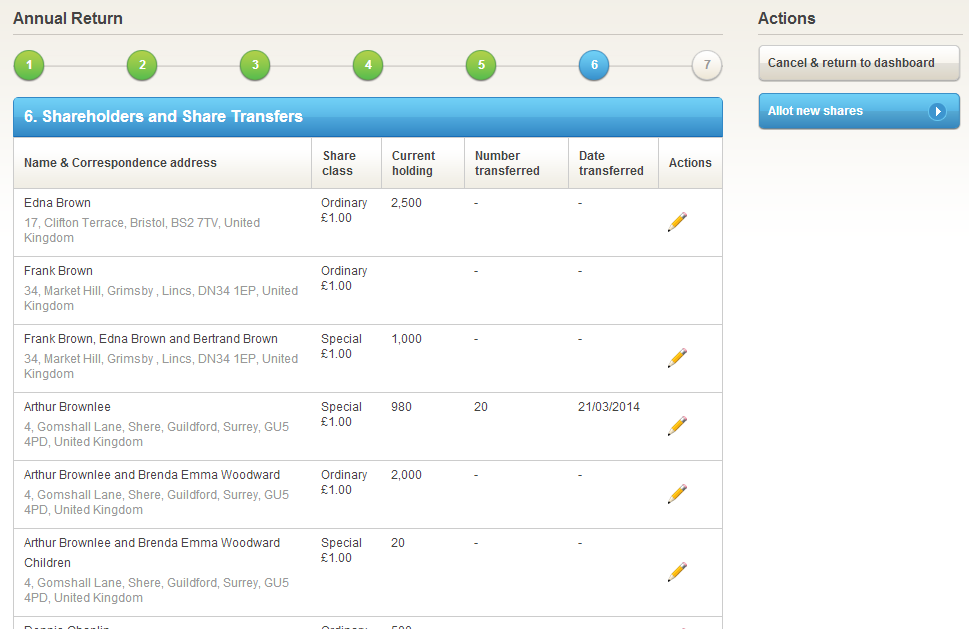Edit Arthur Brownlee and Brenda Woodward Ordinary holding
This screenshot has width=969, height=629.
click(x=677, y=494)
